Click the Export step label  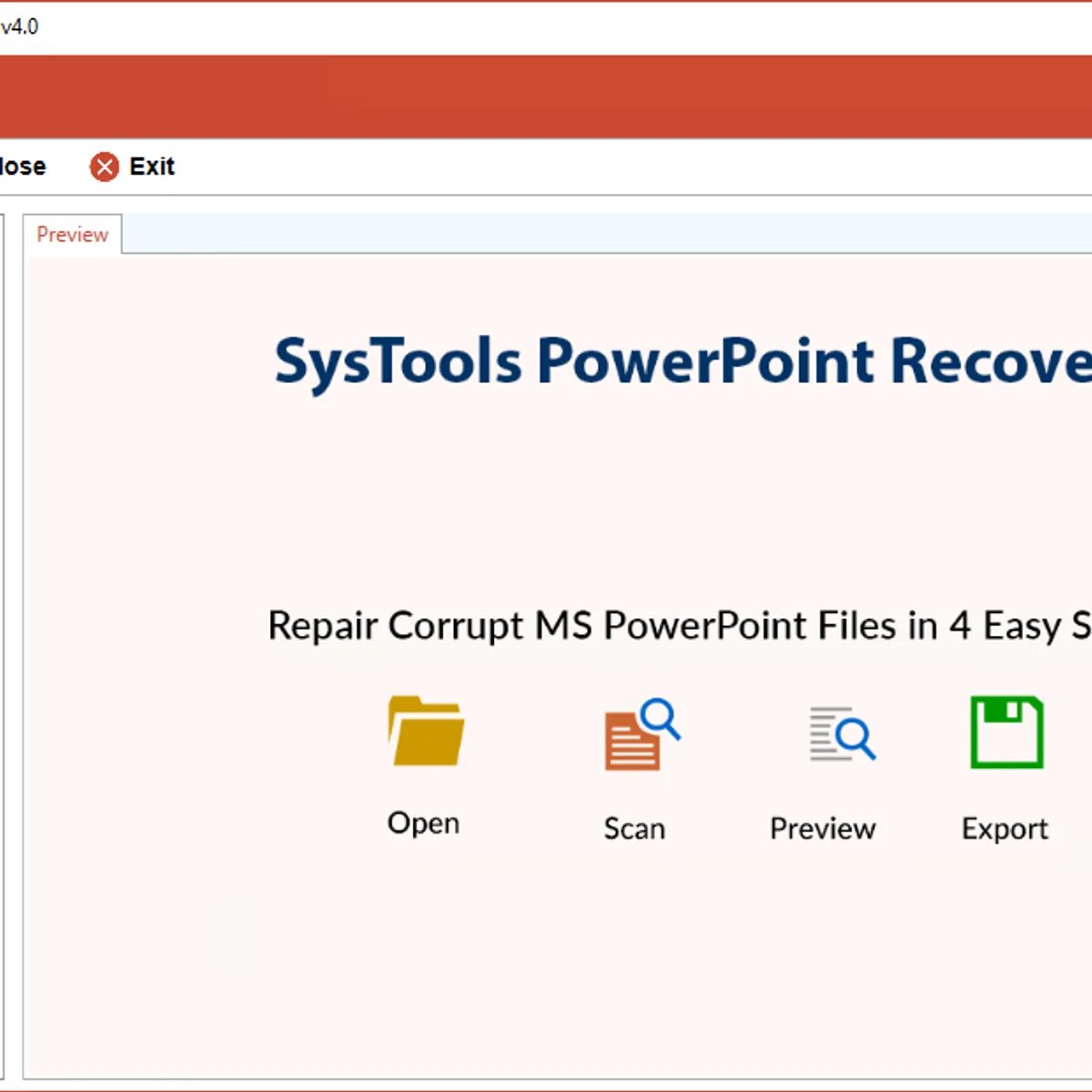(x=1005, y=829)
